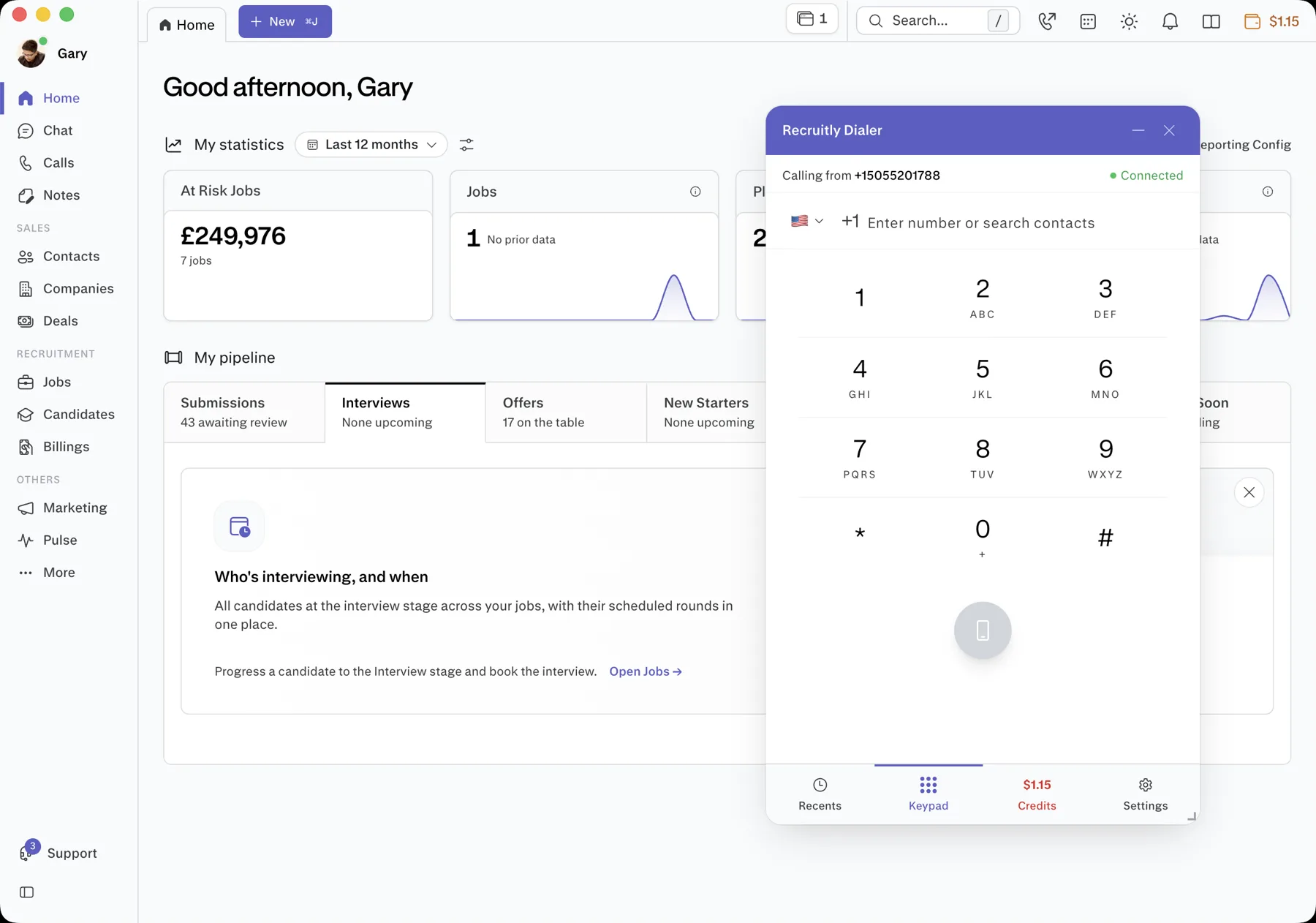Collapse the sidebar panel icon
Image resolution: width=1316 pixels, height=923 pixels.
pos(27,892)
